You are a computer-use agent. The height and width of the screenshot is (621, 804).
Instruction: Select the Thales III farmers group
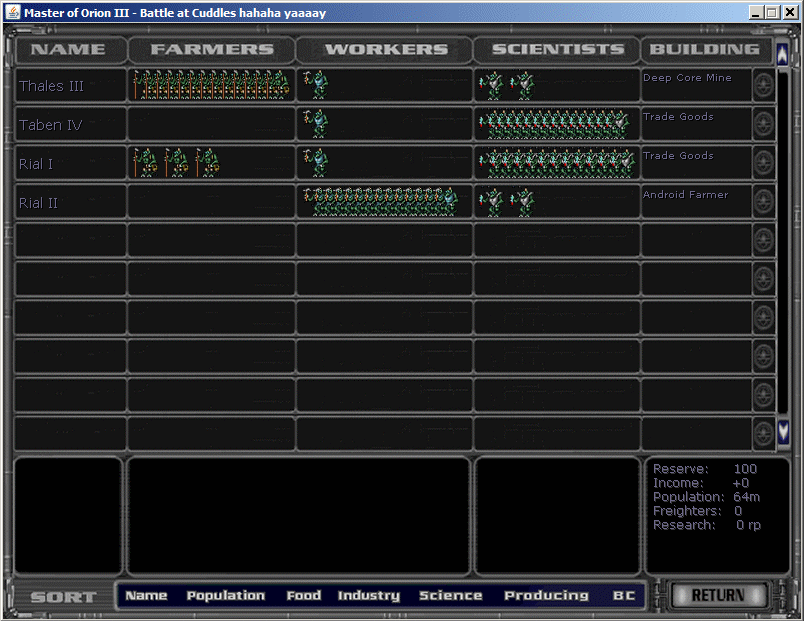coord(211,85)
